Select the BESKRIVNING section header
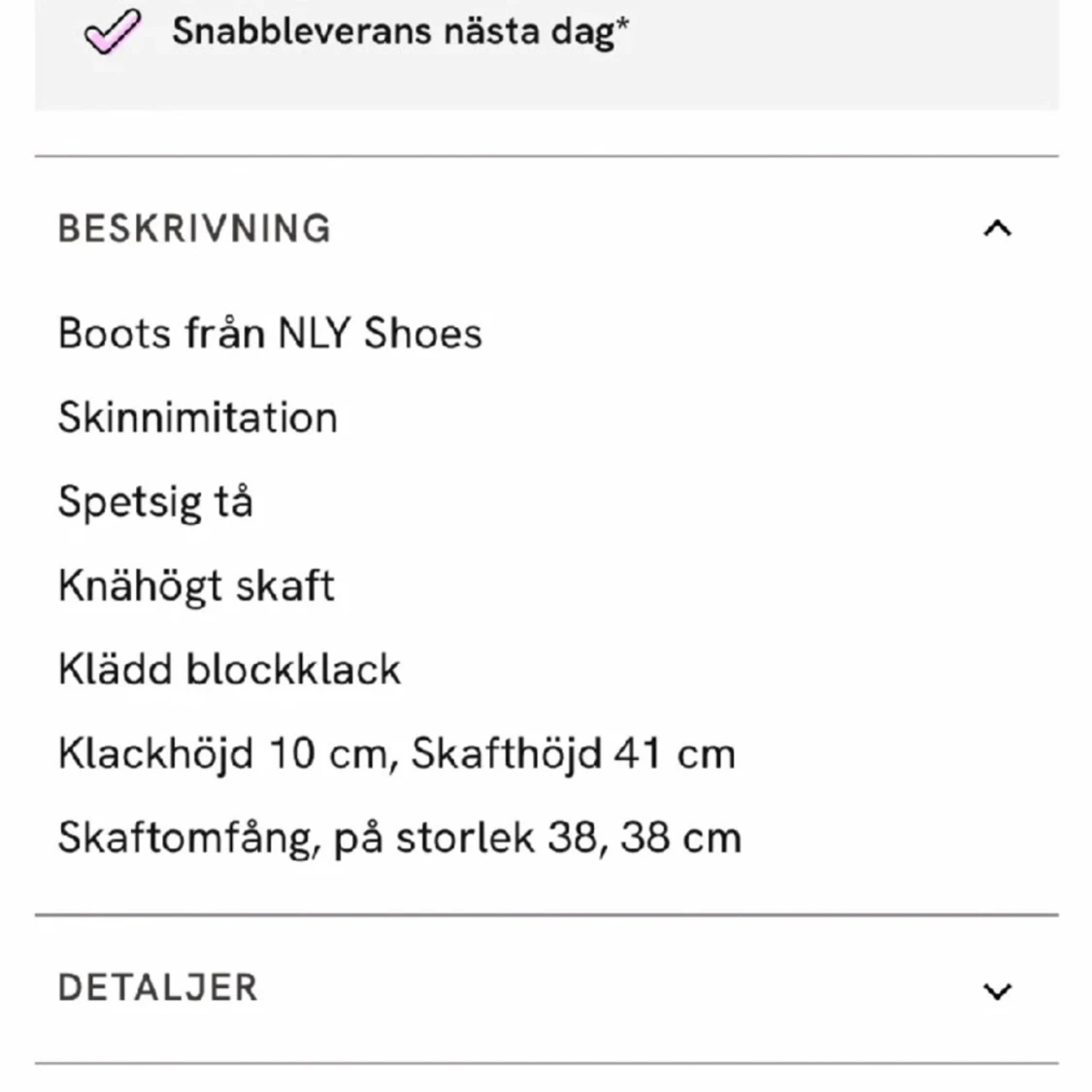Screen dimensions: 1092x1092 [191, 229]
